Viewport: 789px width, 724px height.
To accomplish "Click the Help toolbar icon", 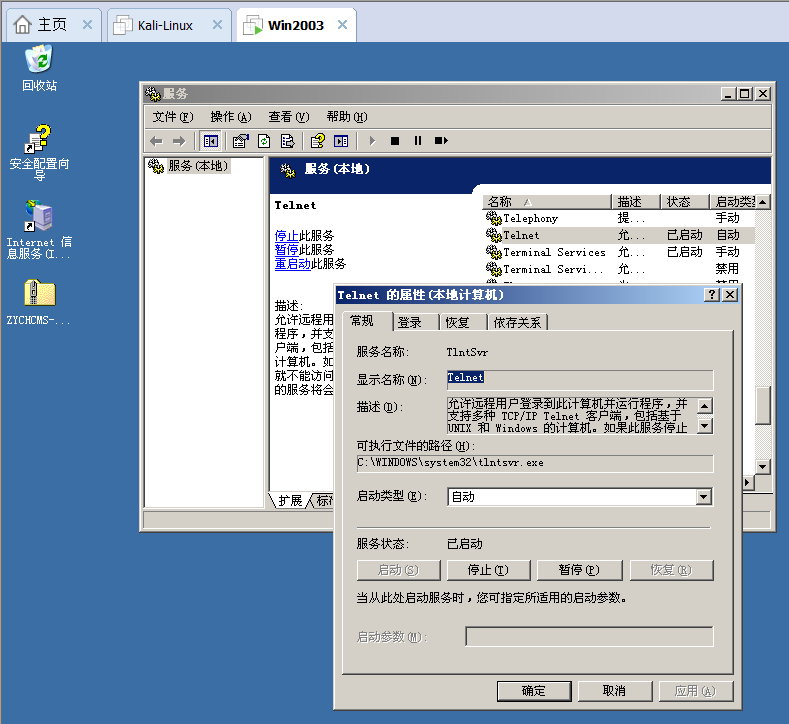I will (x=317, y=141).
